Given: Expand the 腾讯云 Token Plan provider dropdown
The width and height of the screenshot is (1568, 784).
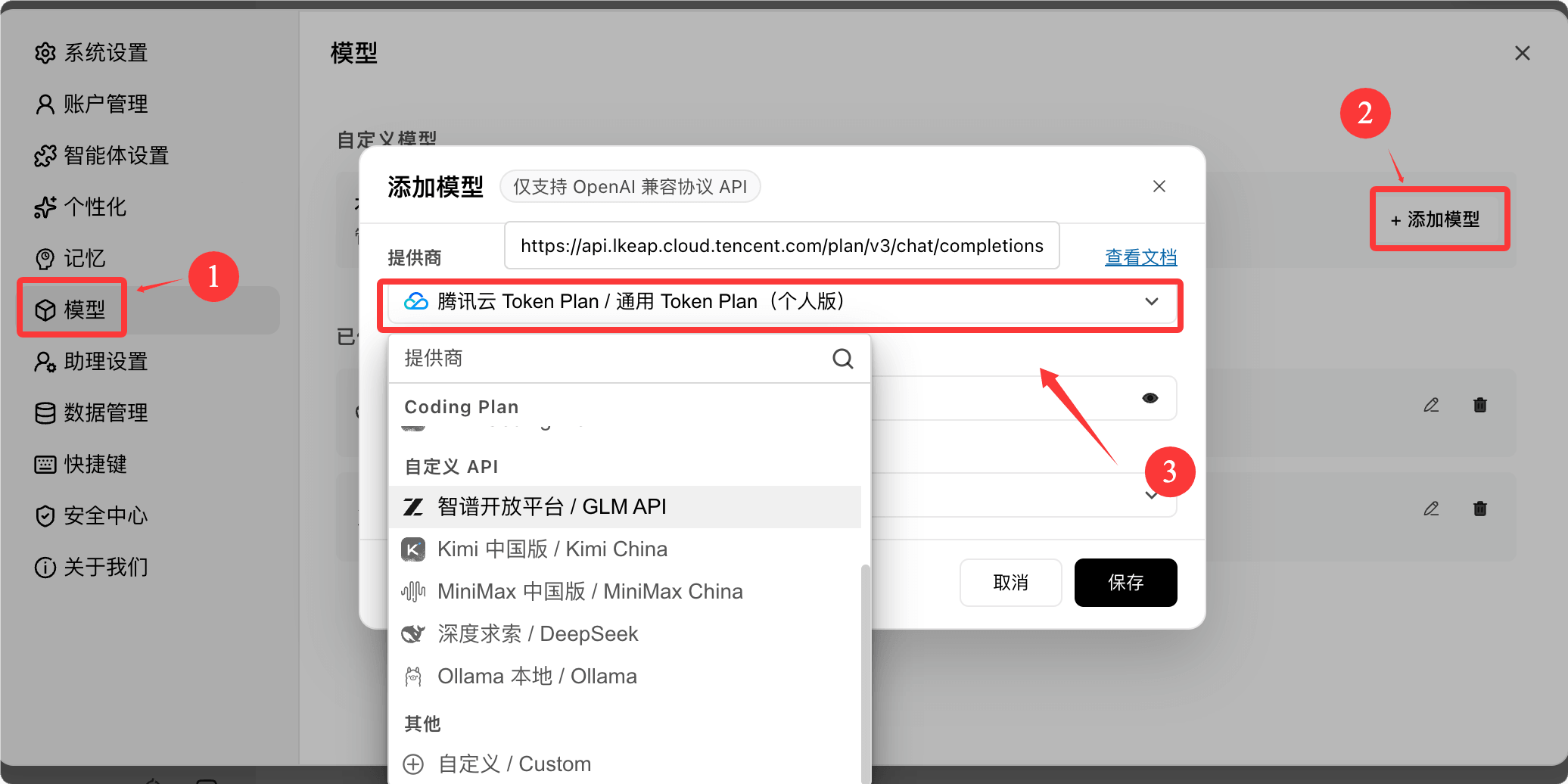Looking at the screenshot, I should tap(782, 302).
